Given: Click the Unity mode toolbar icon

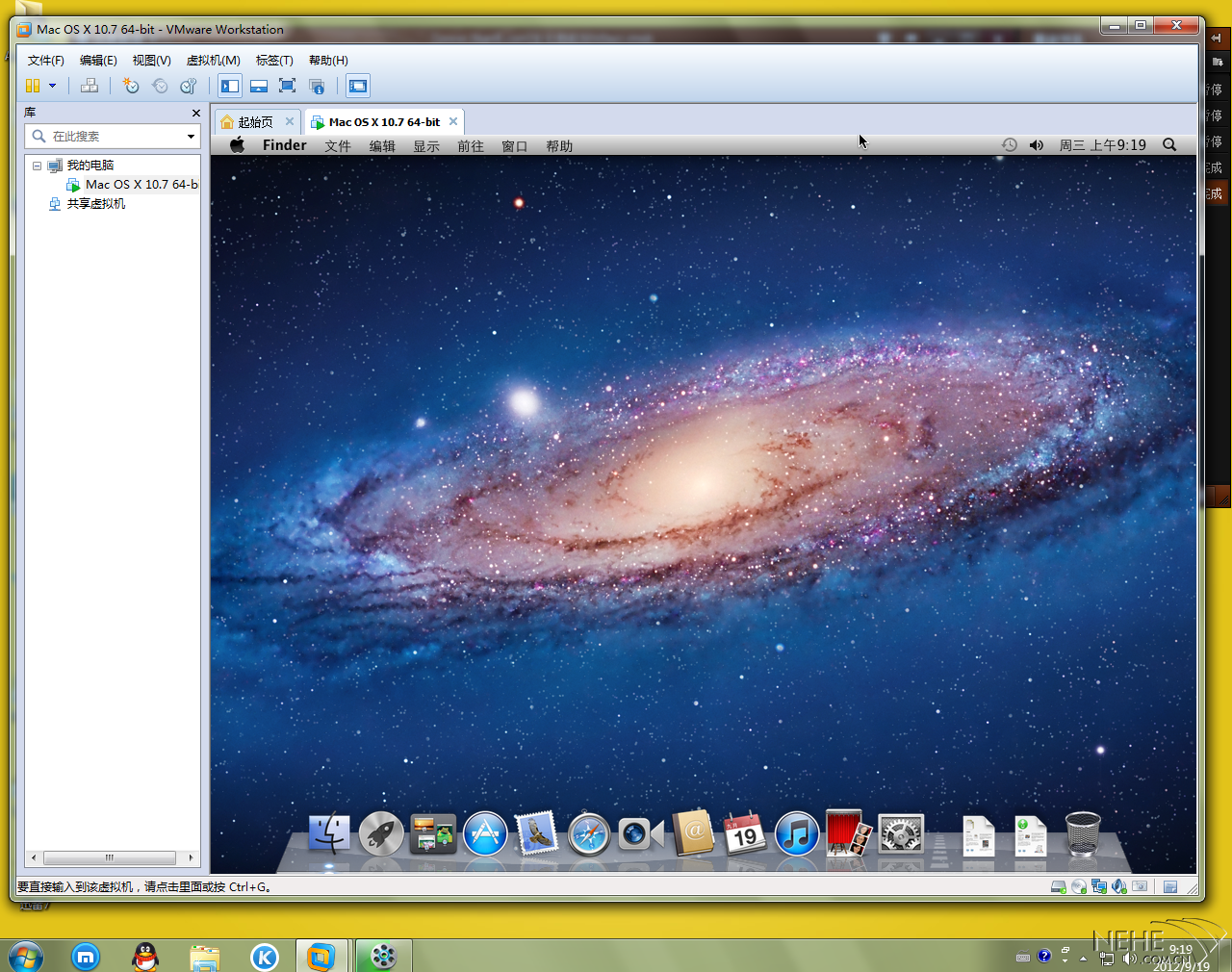Looking at the screenshot, I should click(317, 86).
